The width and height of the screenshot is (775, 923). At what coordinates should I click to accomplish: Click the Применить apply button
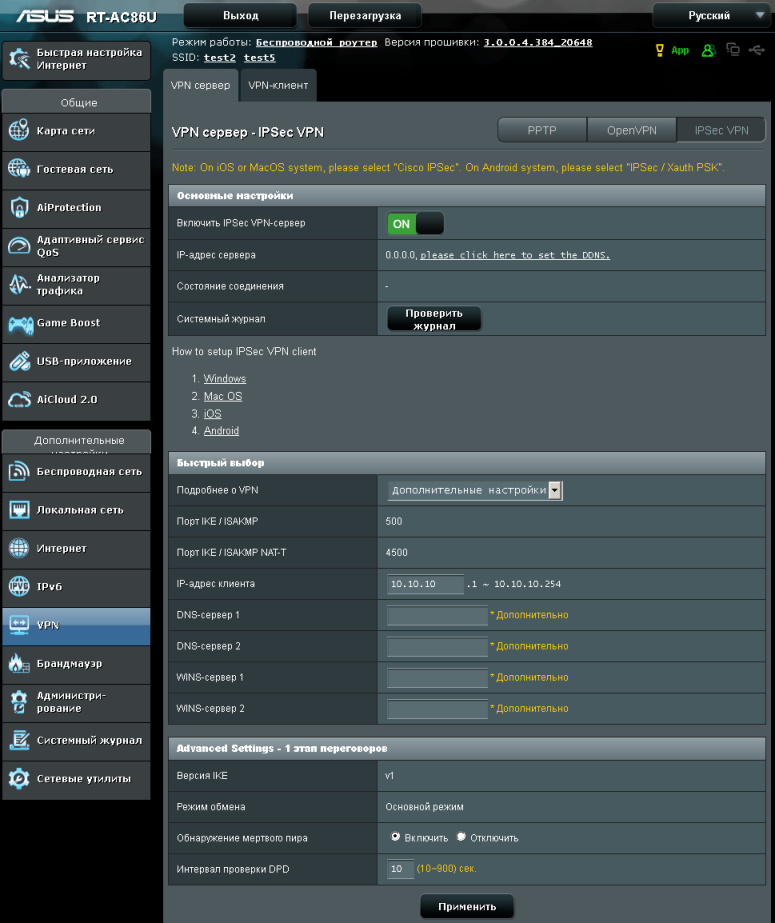467,907
